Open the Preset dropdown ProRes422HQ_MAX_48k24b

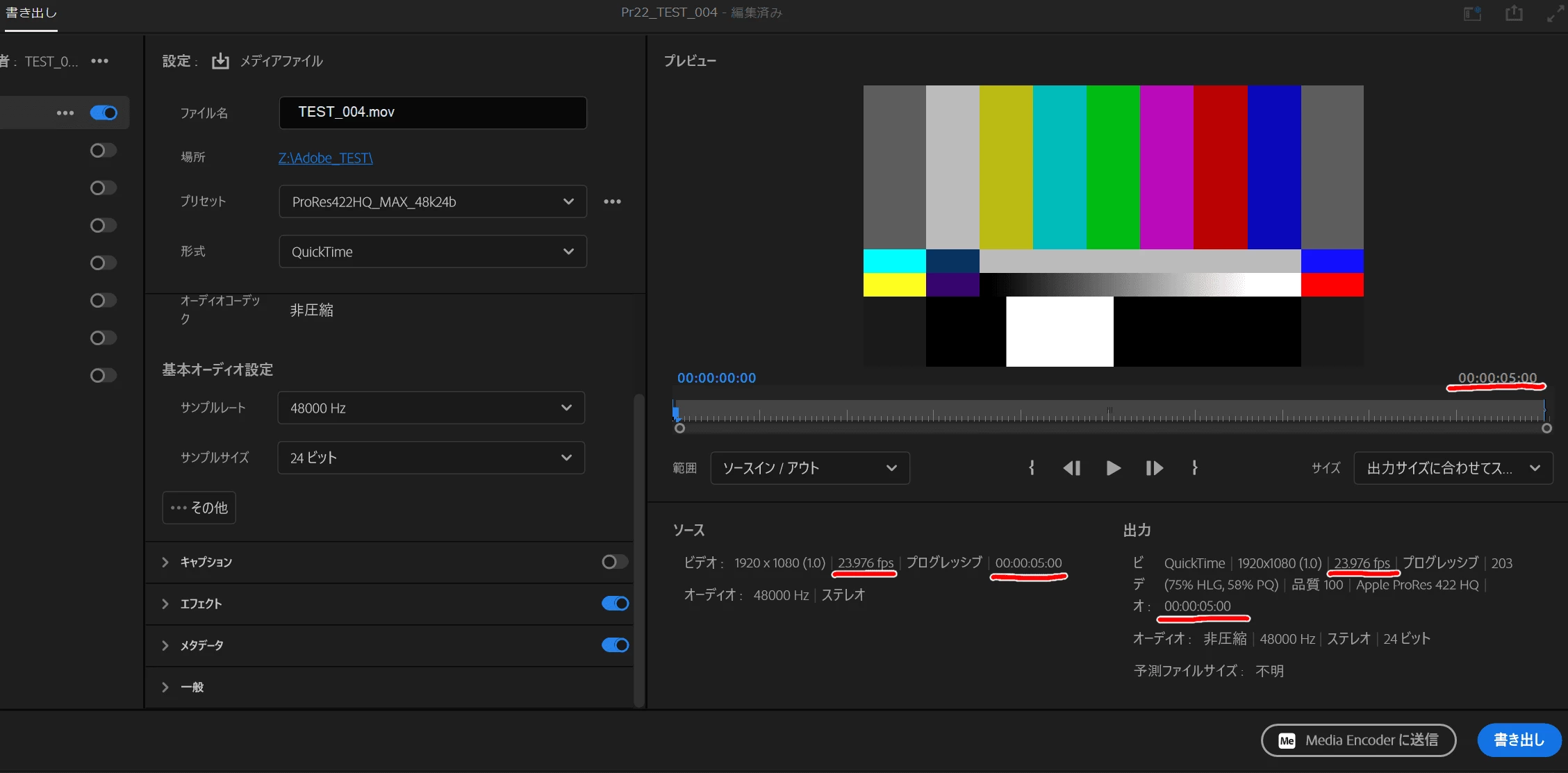[432, 201]
